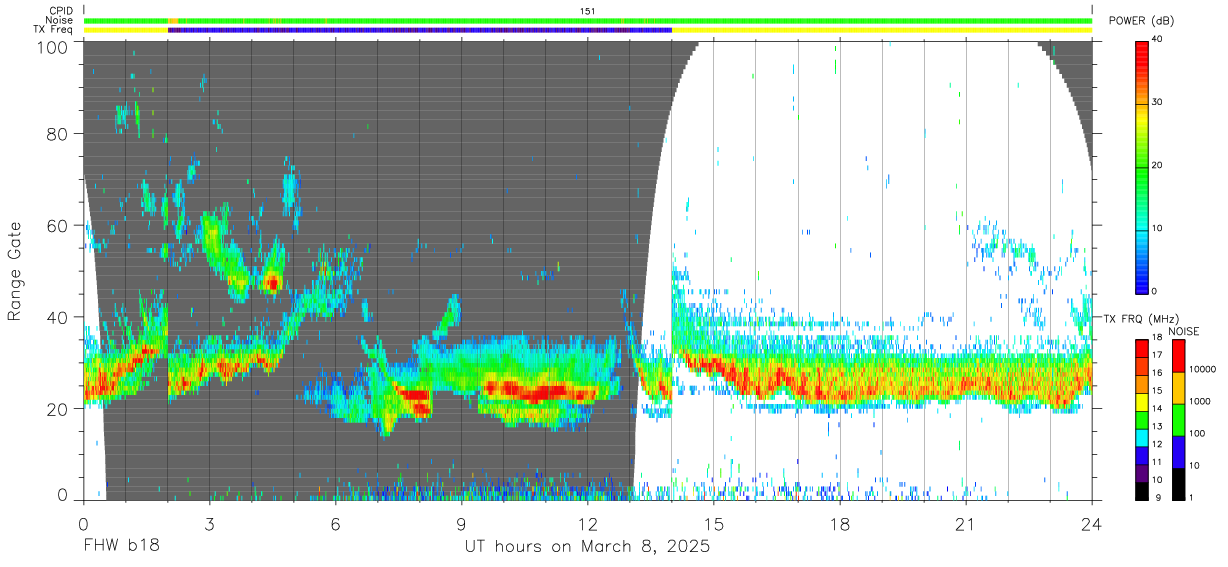Click the 80 tick on the Range Gate axis
Image resolution: width=1228 pixels, height=567 pixels.
pyautogui.click(x=57, y=133)
